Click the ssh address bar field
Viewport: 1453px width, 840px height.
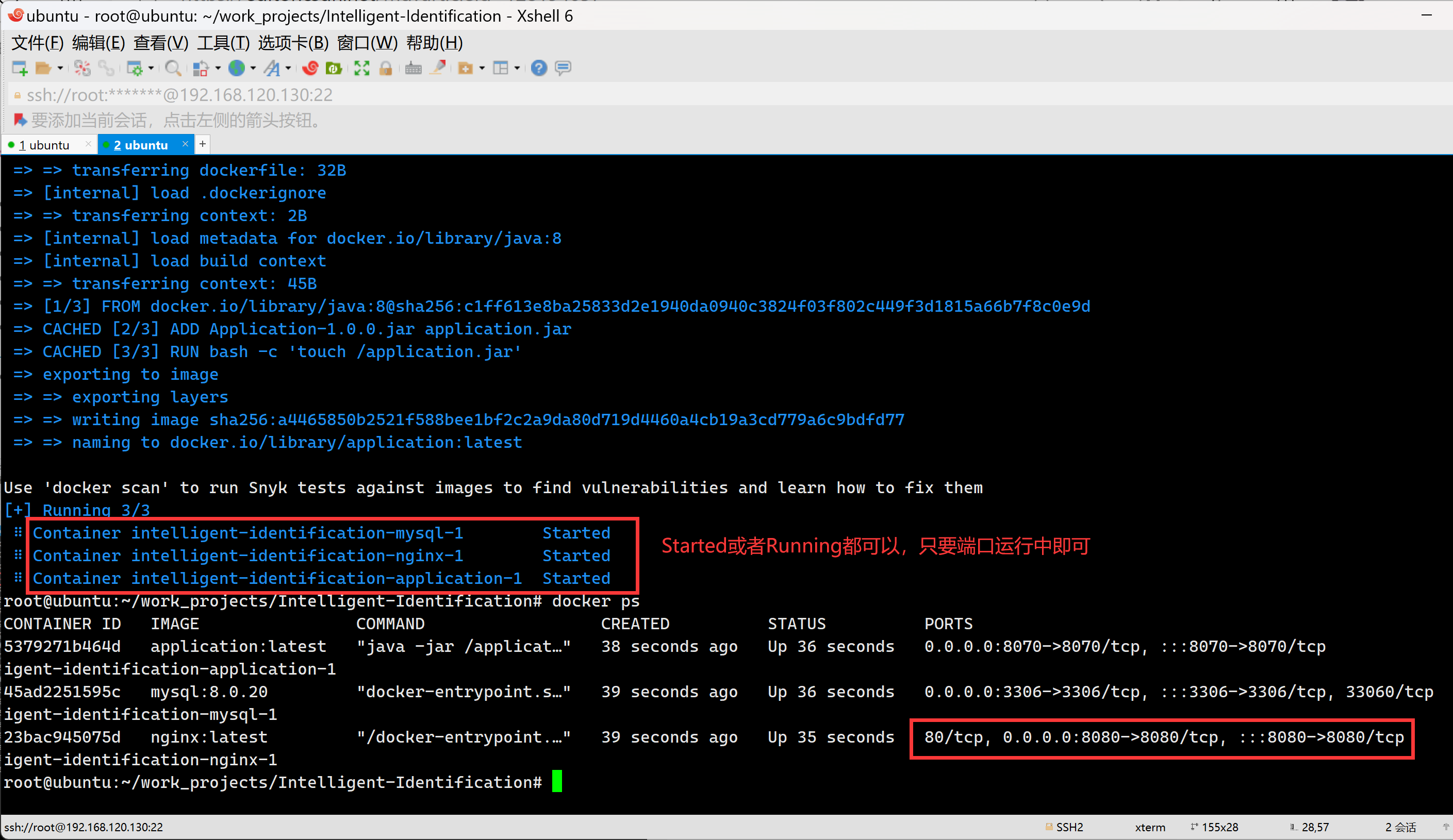[179, 95]
